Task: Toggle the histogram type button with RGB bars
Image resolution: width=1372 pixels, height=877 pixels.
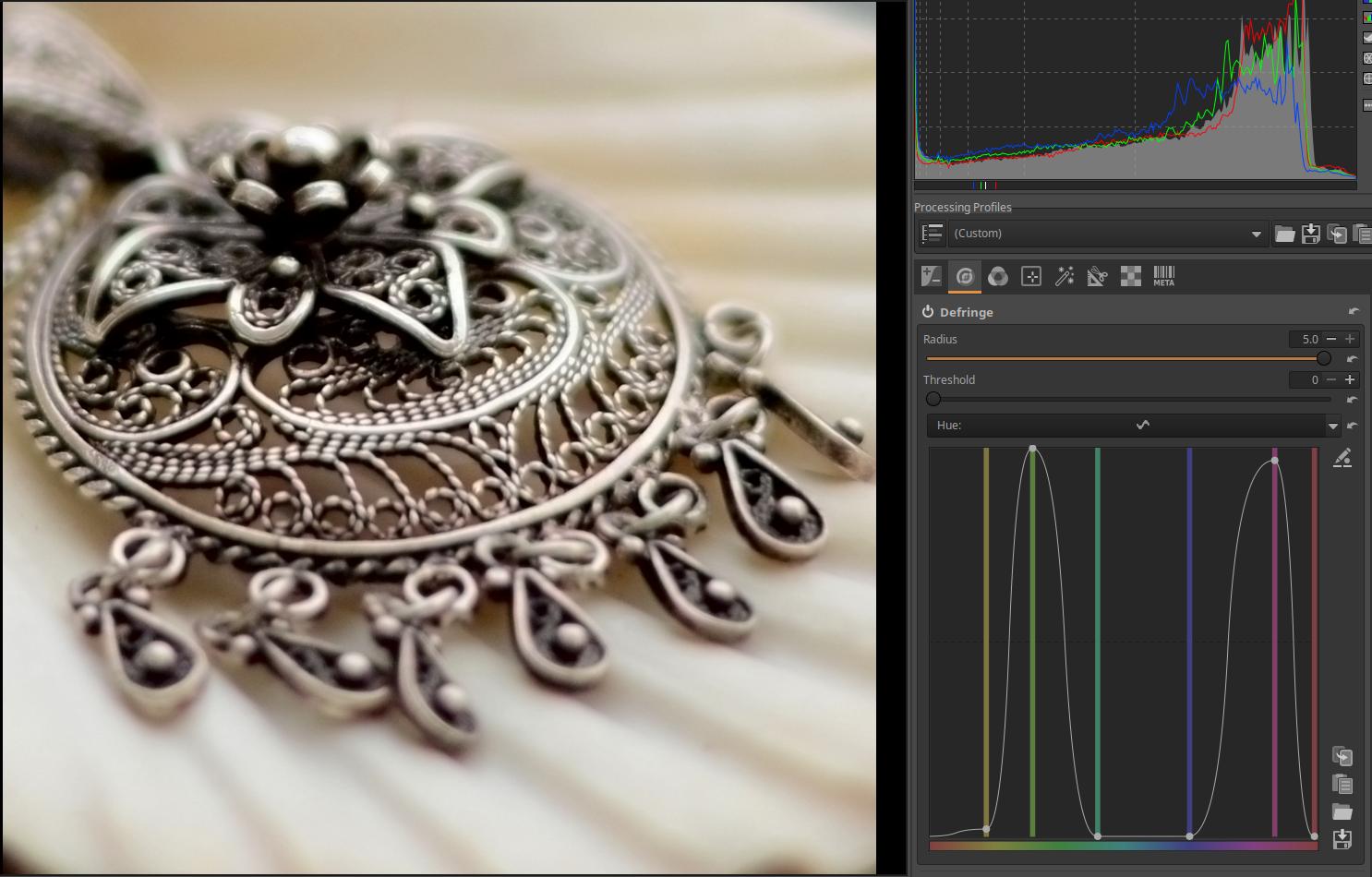Action: point(1367,17)
